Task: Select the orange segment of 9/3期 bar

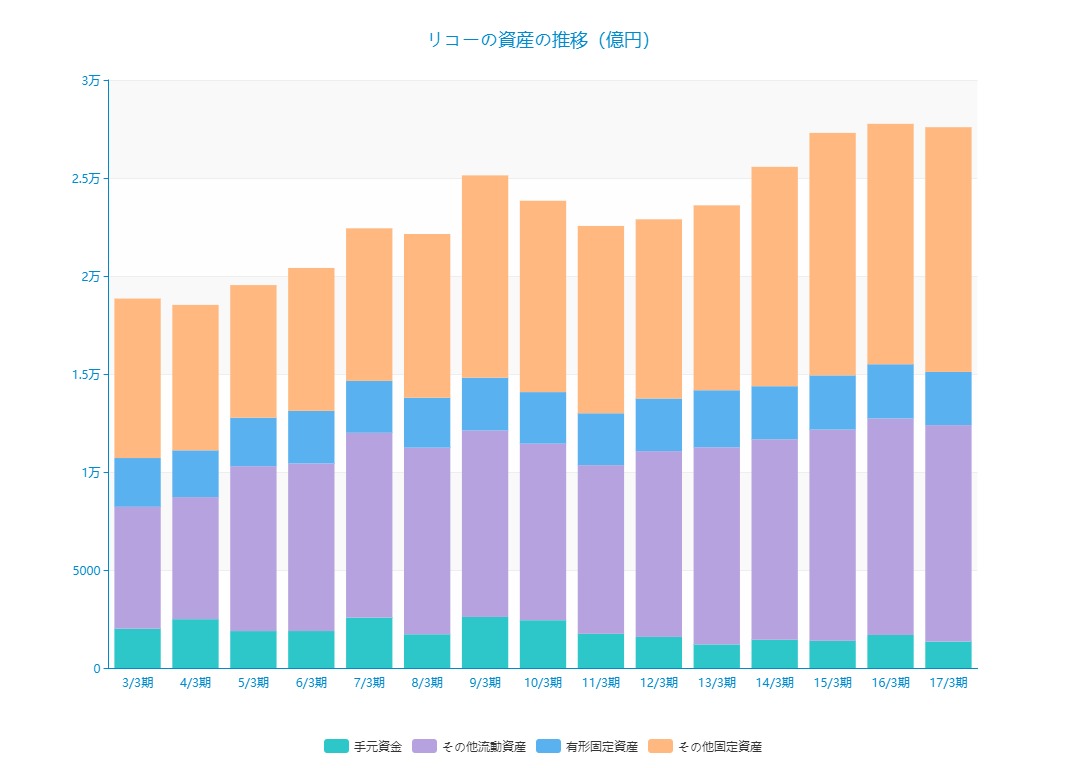Action: tap(485, 276)
